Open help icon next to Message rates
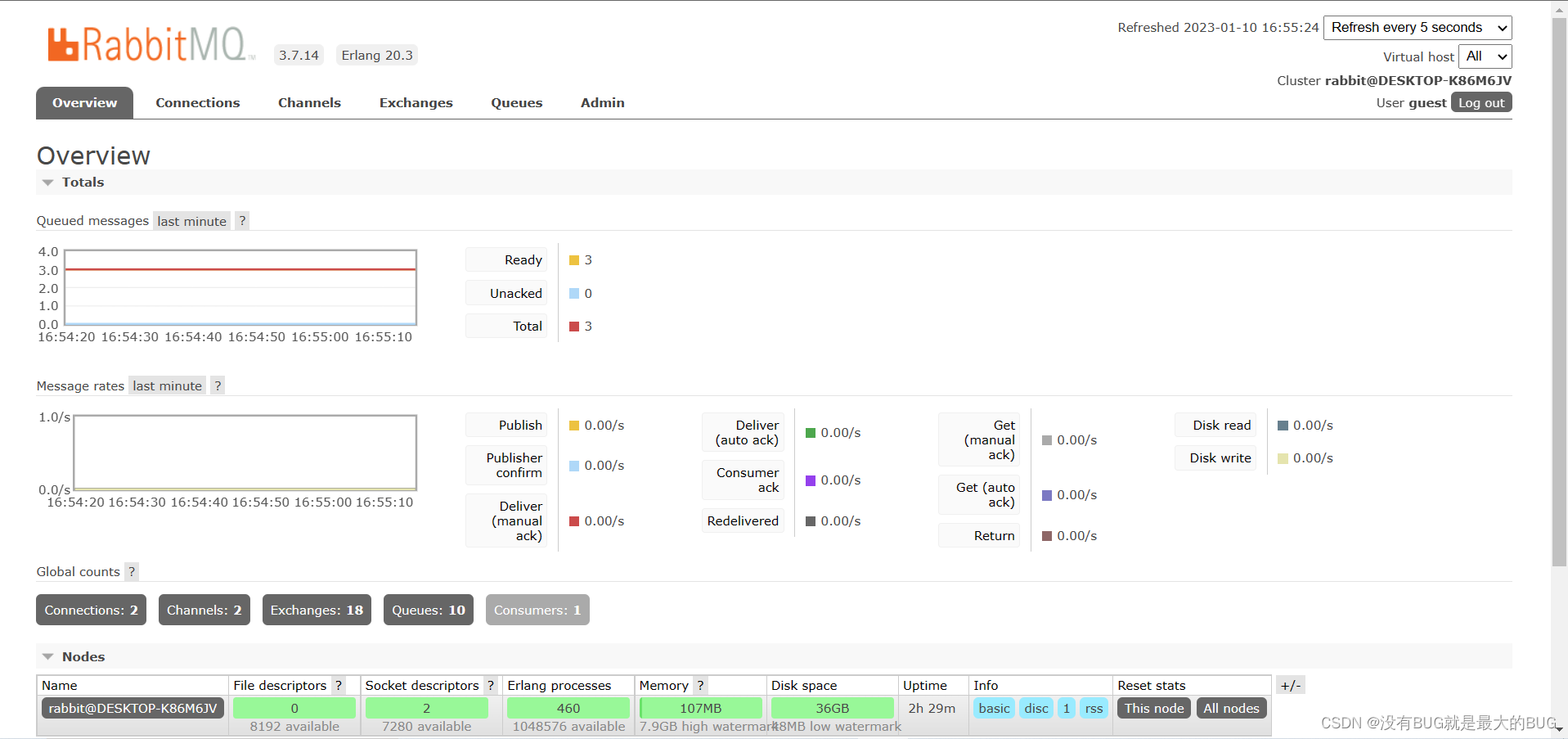Viewport: 1568px width, 739px height. point(218,386)
